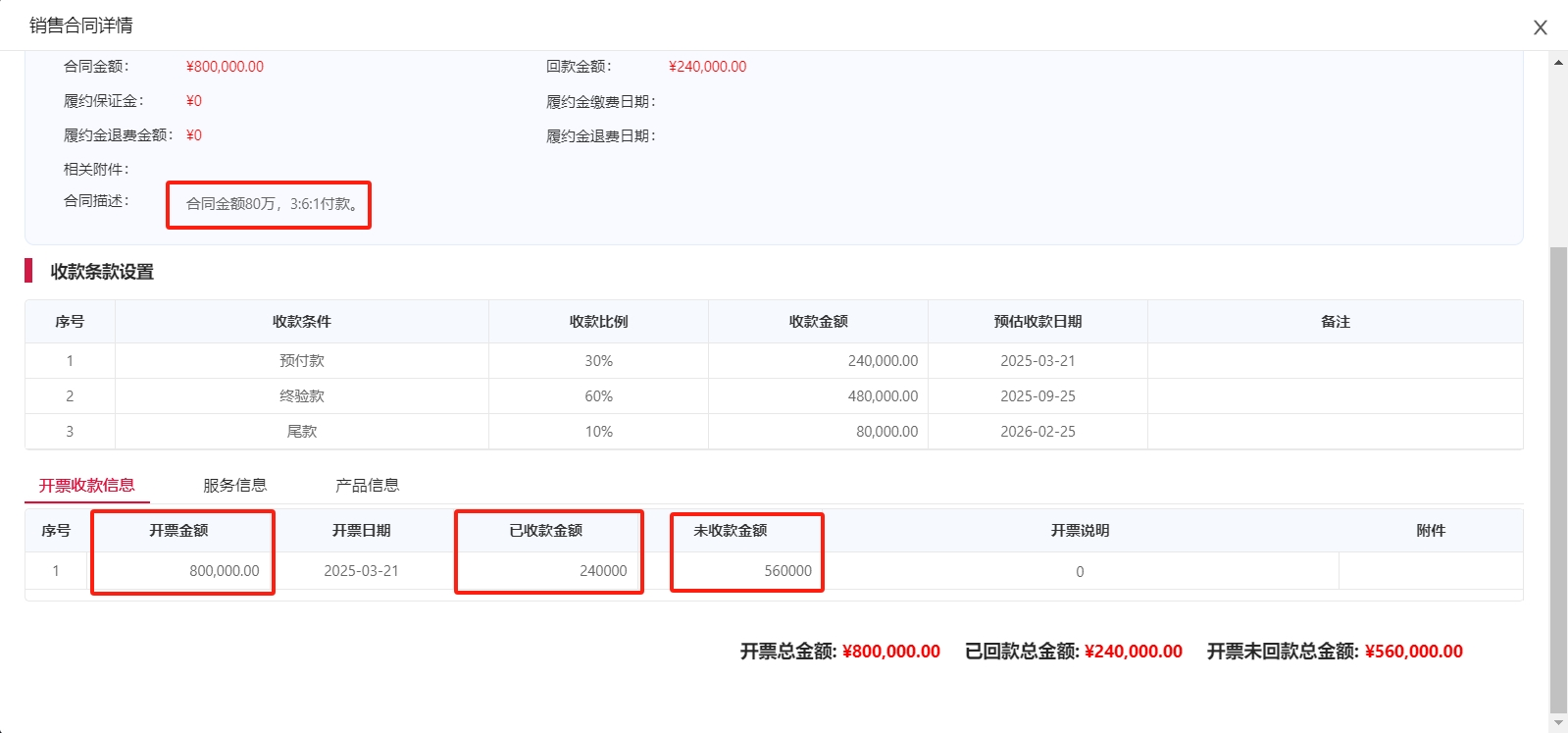Click the 履约金退费日期 label
This screenshot has height=733, width=1568.
click(601, 136)
